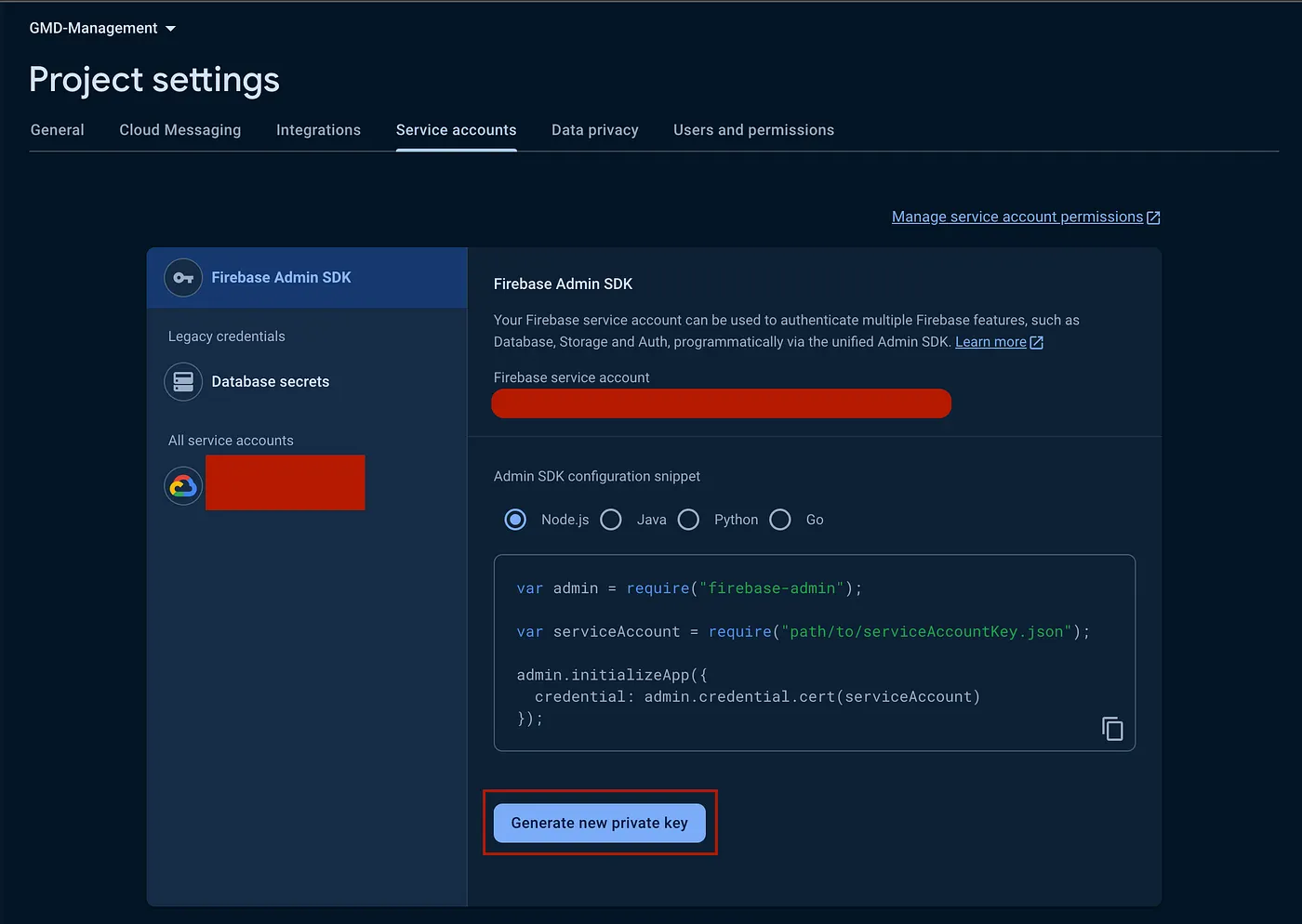Follow the Learn more link
1302x924 pixels.
[x=990, y=342]
